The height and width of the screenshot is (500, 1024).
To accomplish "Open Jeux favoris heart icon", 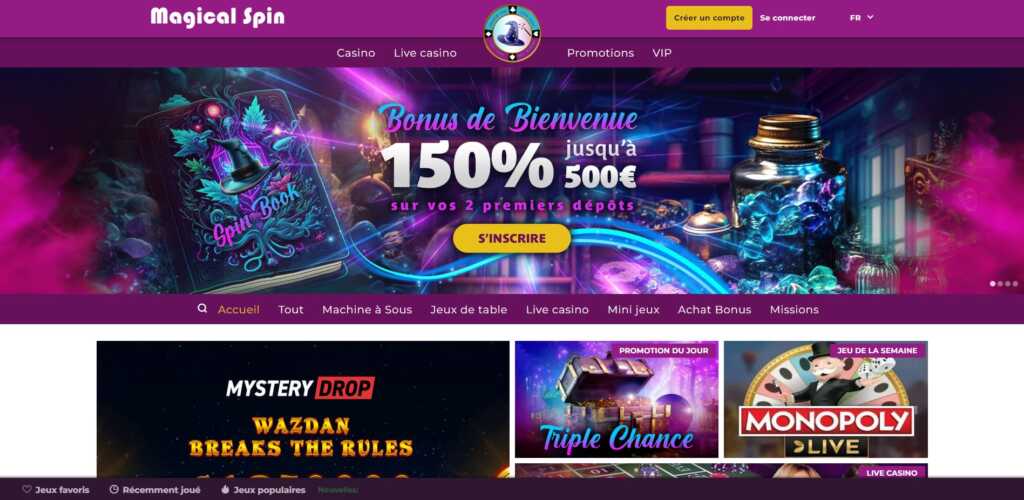I will 27,489.
